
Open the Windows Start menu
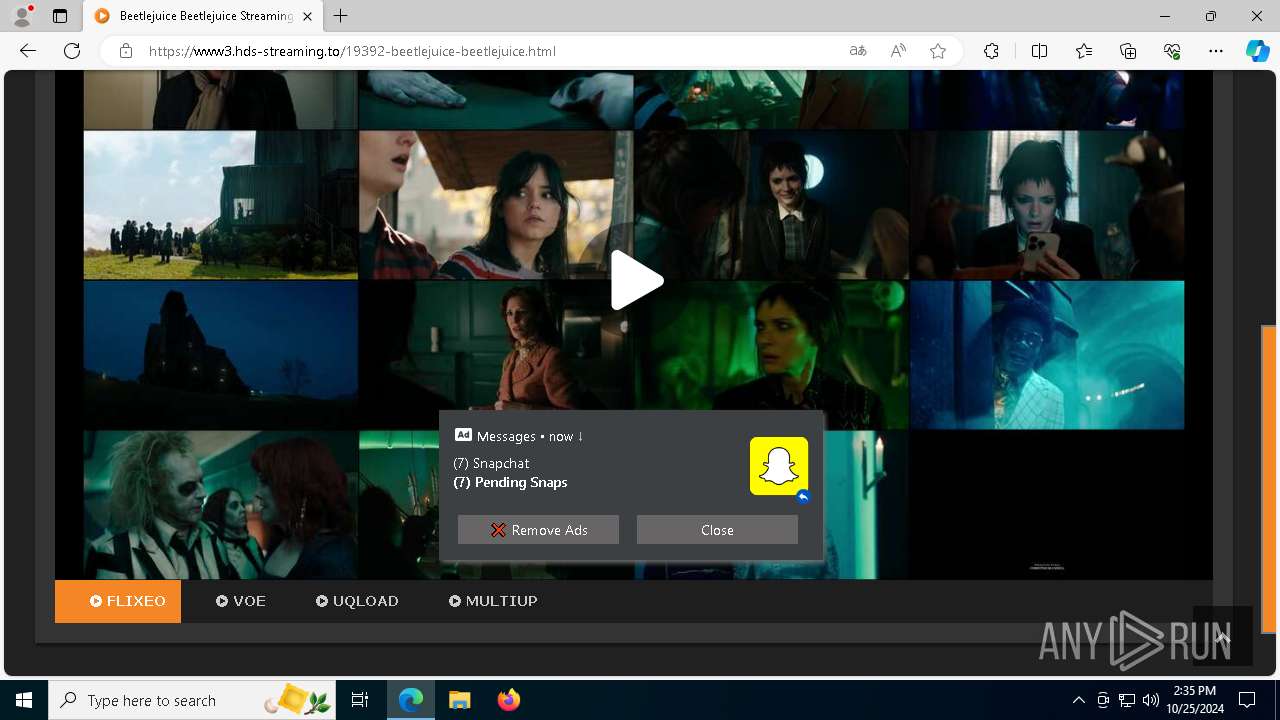pyautogui.click(x=24, y=700)
